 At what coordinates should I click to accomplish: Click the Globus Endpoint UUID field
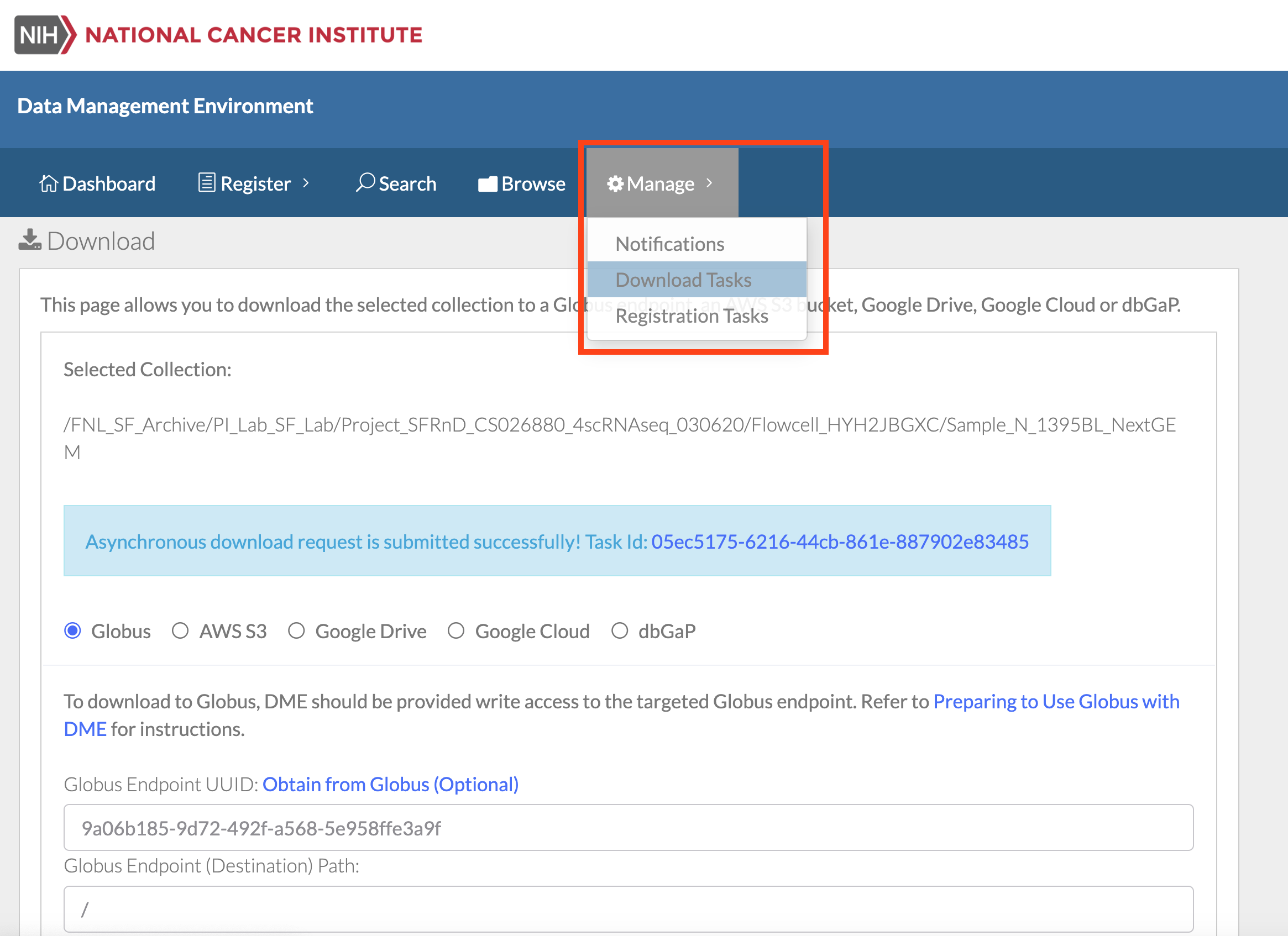click(x=628, y=828)
